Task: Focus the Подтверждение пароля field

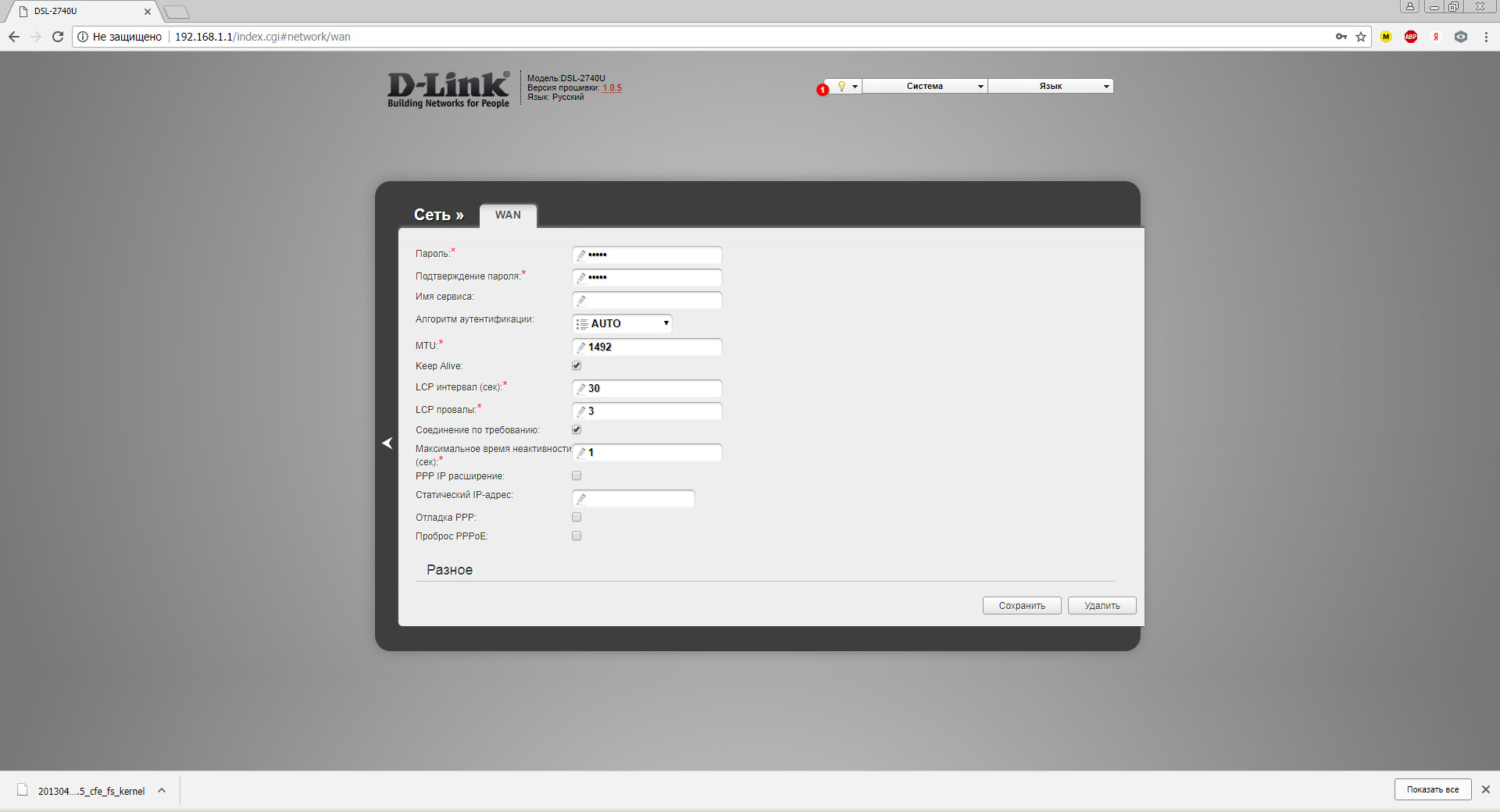Action: (647, 277)
